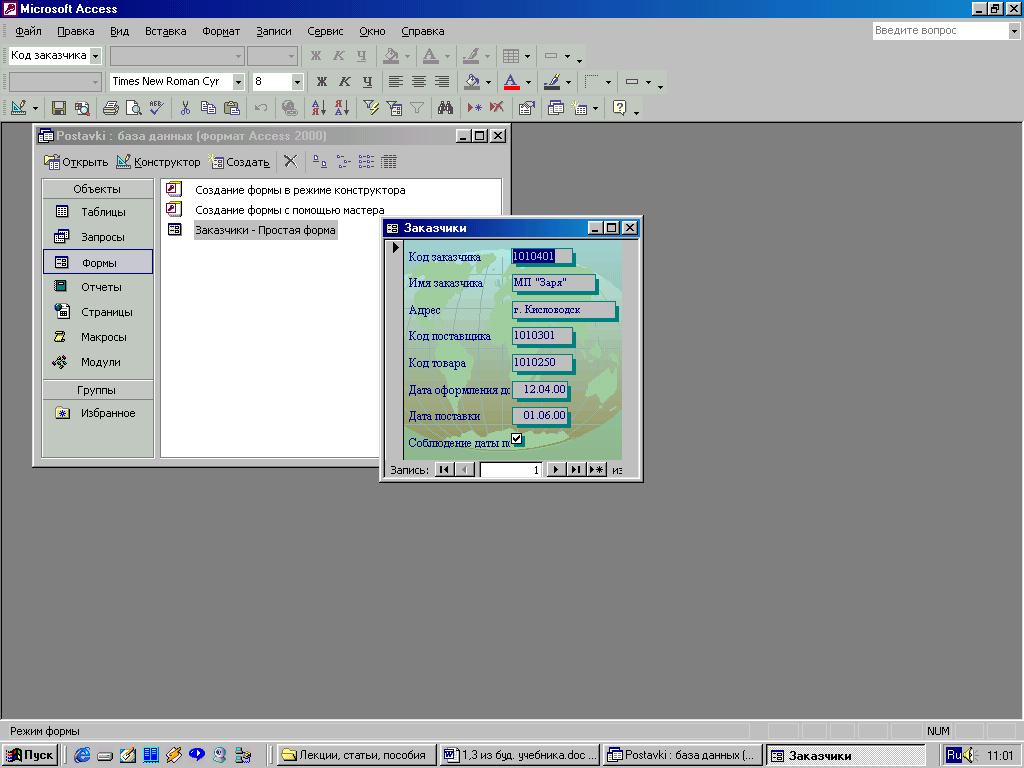Expand the line/border width dropdown arrow
The width and height of the screenshot is (1024, 768).
coord(608,82)
